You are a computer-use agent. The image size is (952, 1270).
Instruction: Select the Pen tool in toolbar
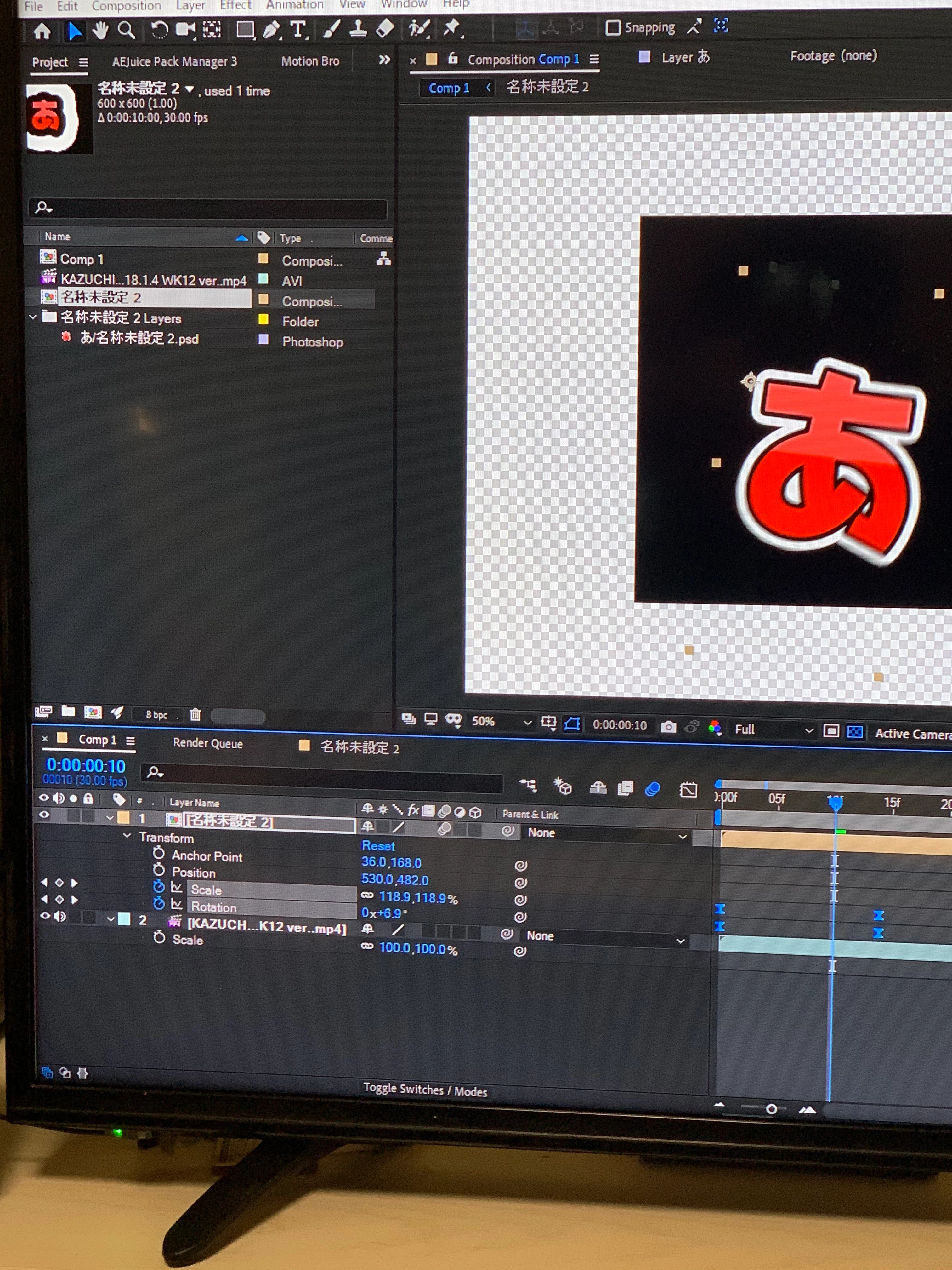(x=271, y=29)
